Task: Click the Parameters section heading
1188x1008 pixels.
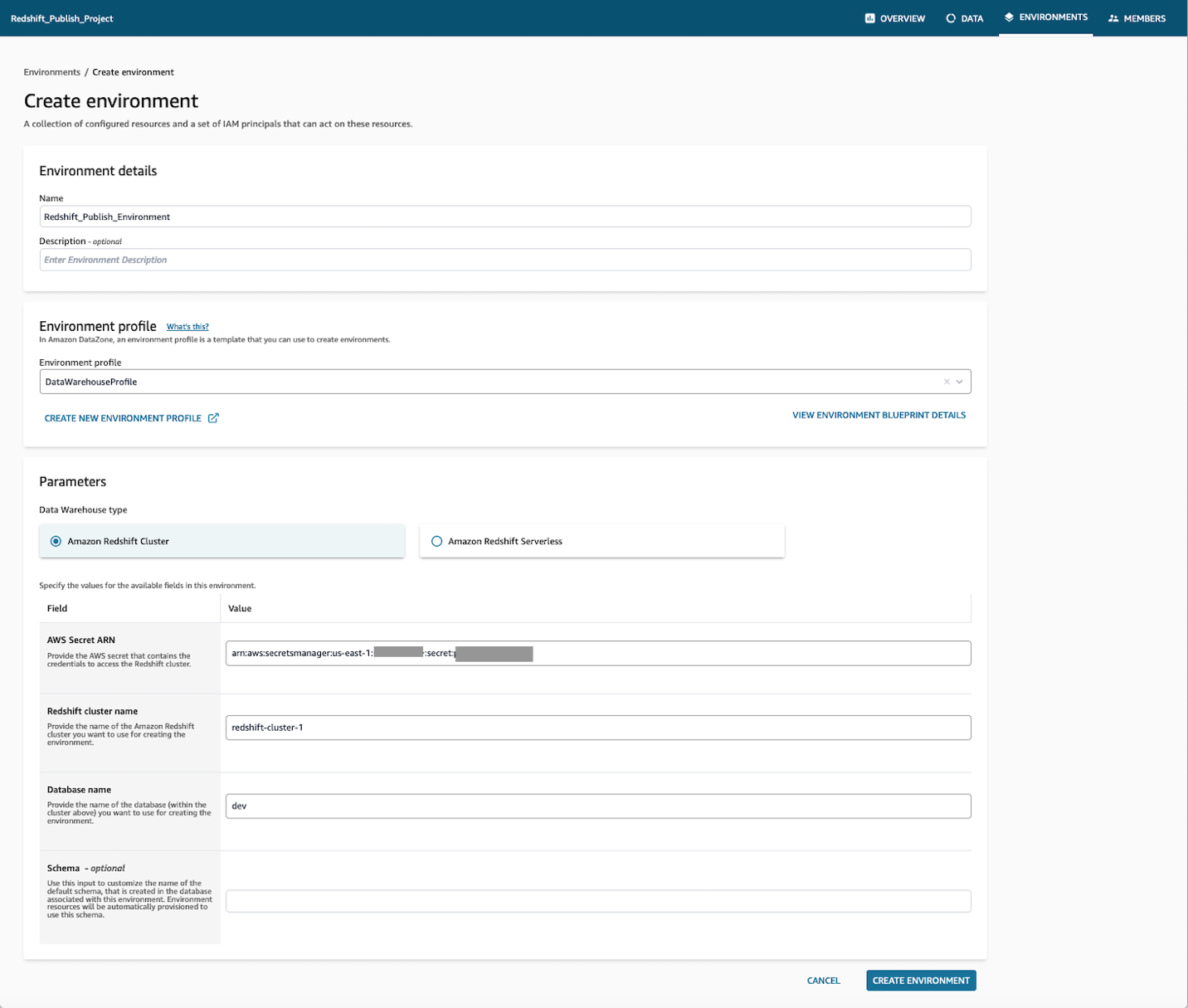Action: [73, 481]
